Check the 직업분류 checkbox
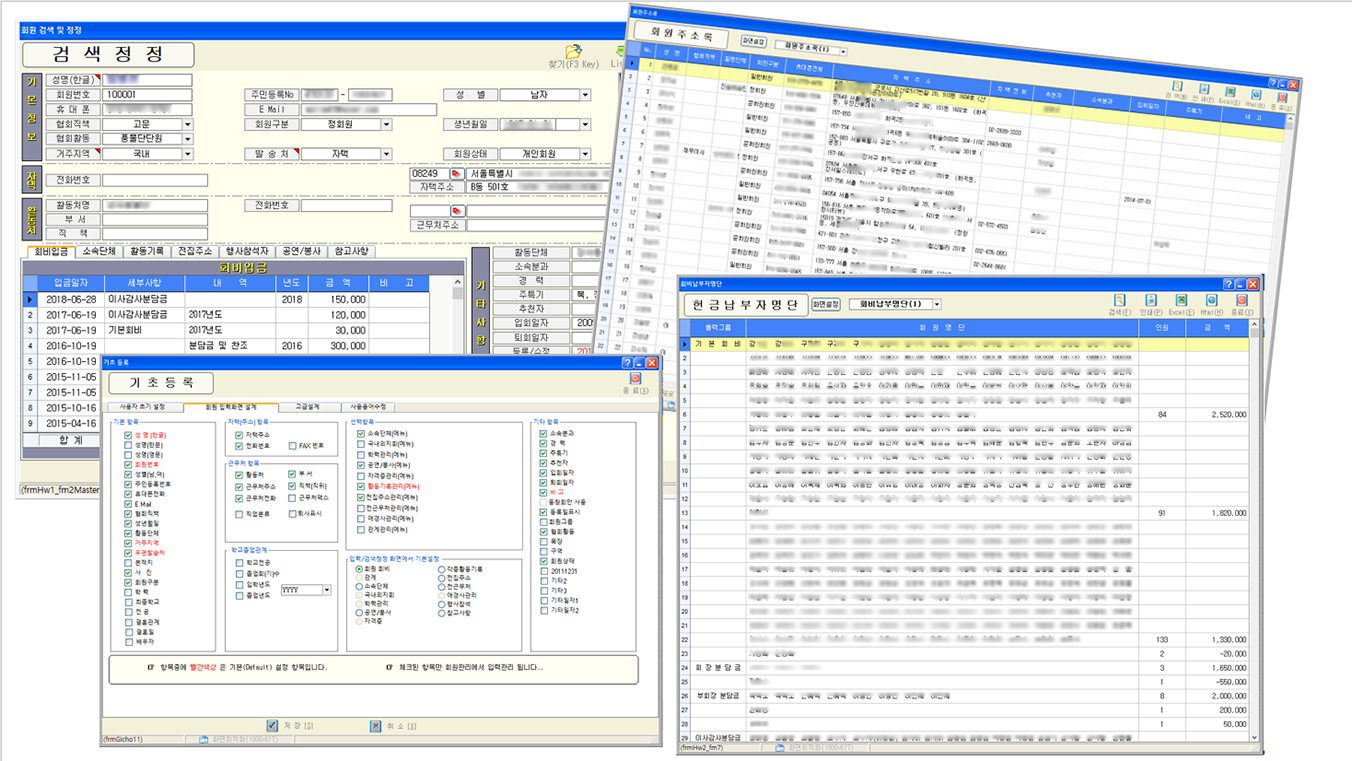Image resolution: width=1352 pixels, height=761 pixels. click(x=237, y=513)
